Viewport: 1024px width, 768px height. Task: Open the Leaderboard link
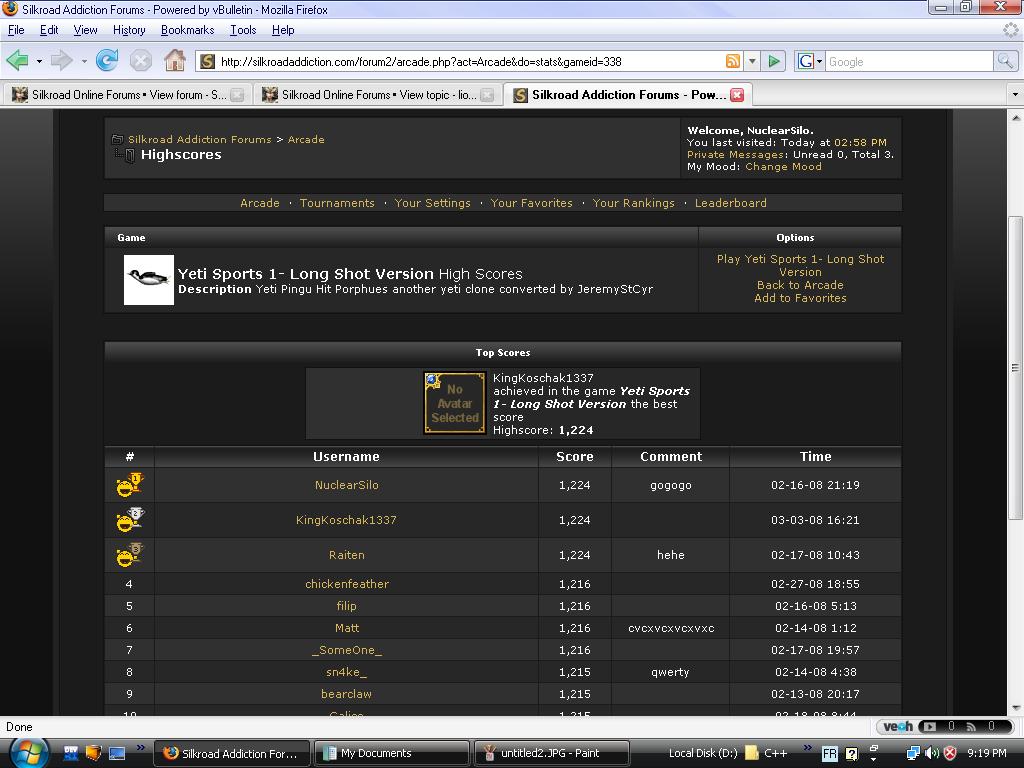click(730, 203)
